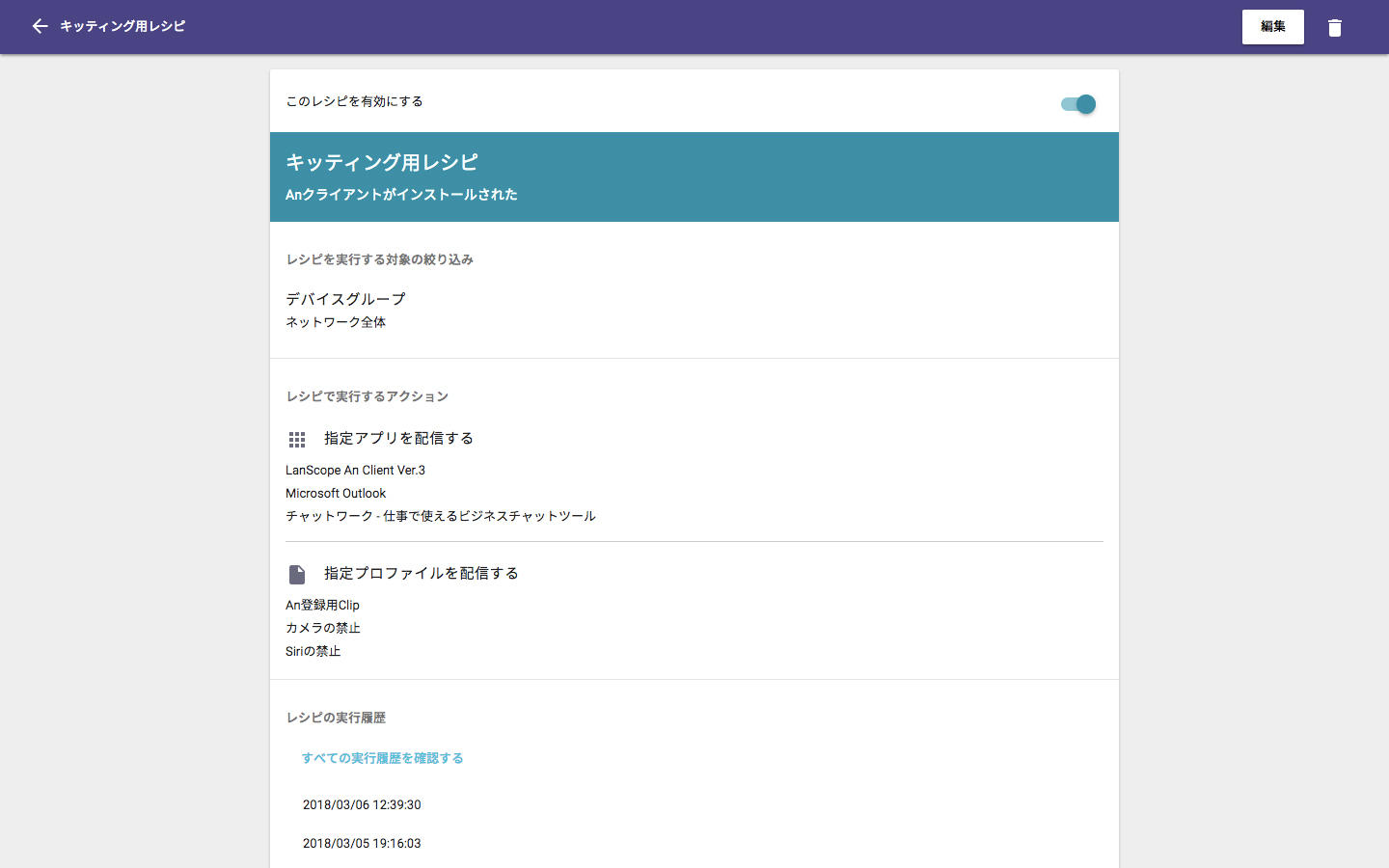Click the ネットワーク全体 device group value
1389x868 pixels.
click(x=336, y=322)
